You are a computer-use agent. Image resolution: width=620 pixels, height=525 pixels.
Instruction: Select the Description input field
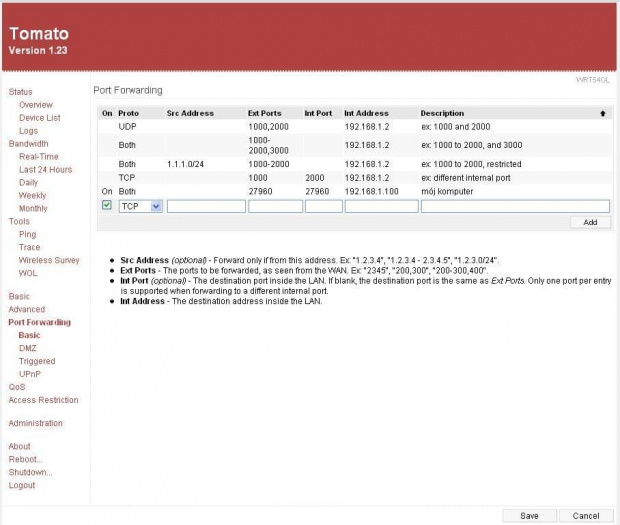515,206
